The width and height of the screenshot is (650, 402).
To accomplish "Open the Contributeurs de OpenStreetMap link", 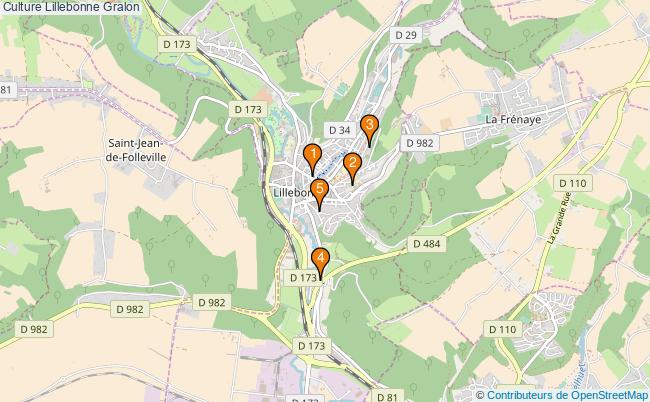I will 568,395.
